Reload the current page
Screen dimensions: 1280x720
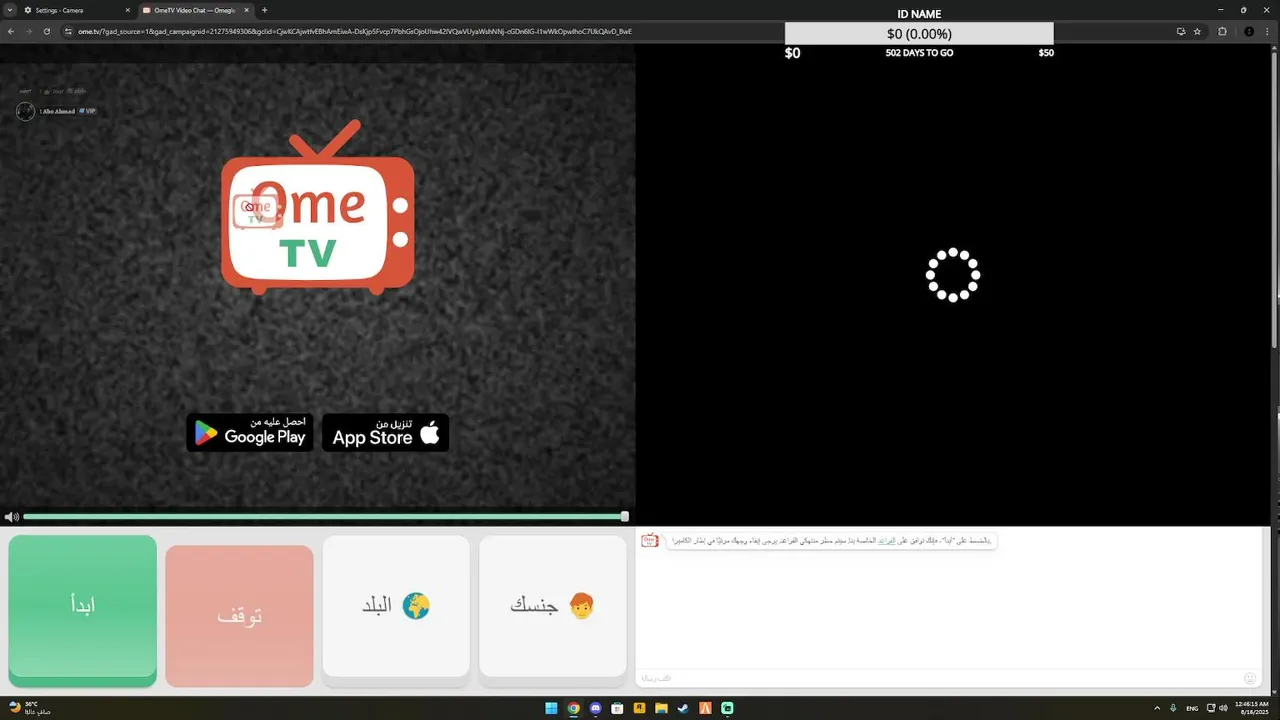click(x=47, y=31)
